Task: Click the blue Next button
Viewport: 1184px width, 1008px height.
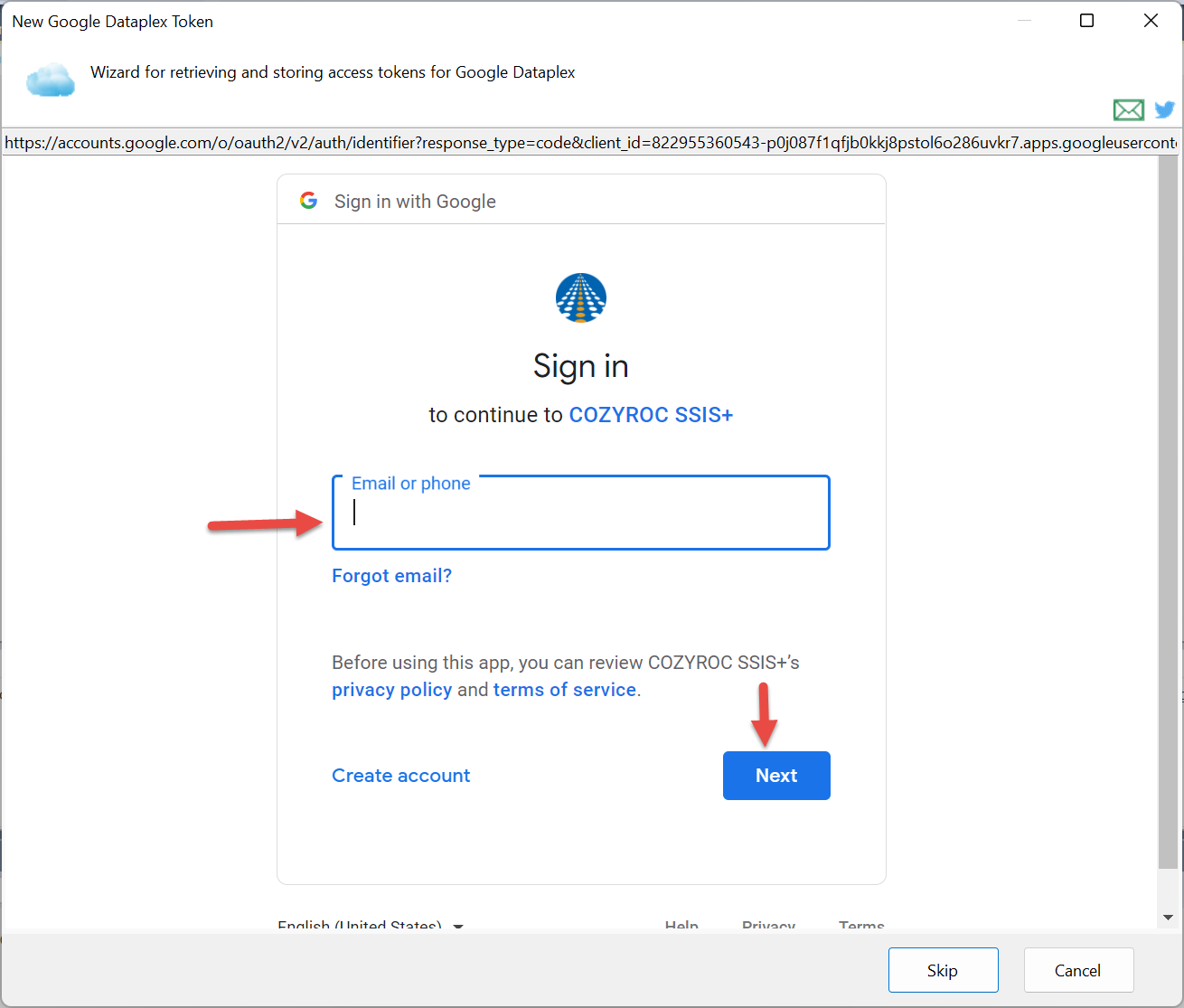Action: (x=776, y=776)
